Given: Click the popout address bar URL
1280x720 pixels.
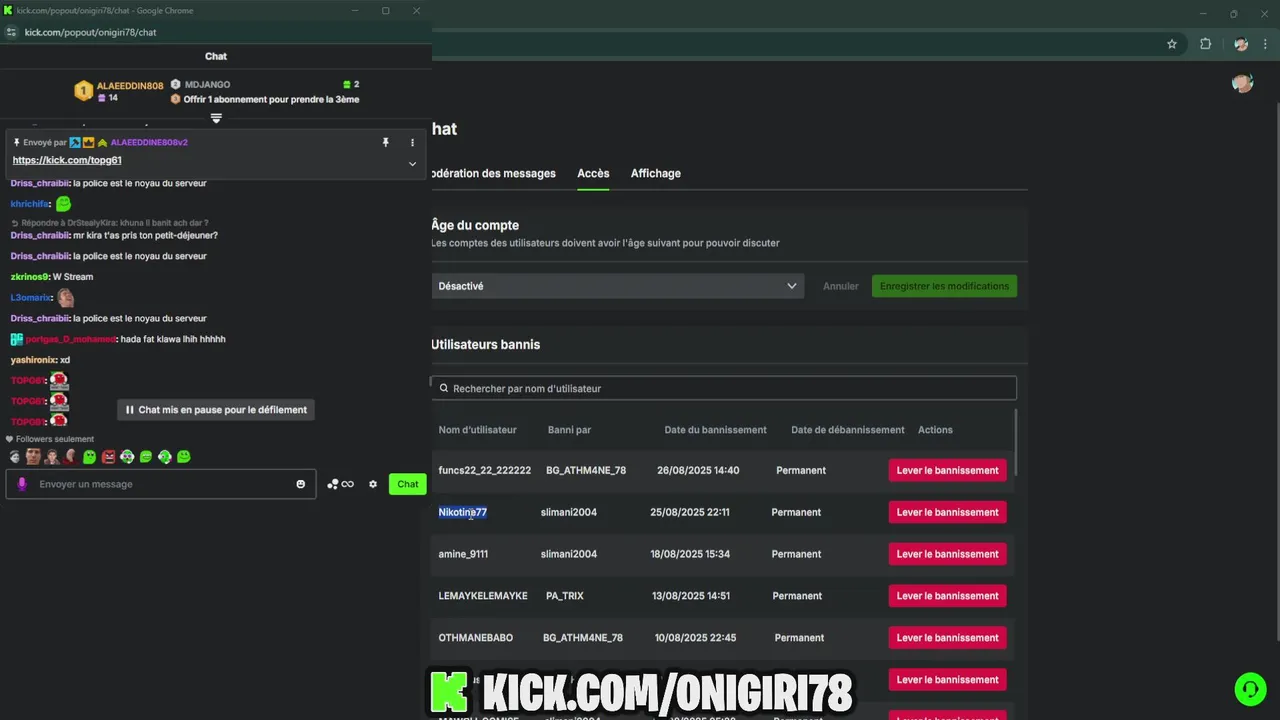Looking at the screenshot, I should coord(90,32).
